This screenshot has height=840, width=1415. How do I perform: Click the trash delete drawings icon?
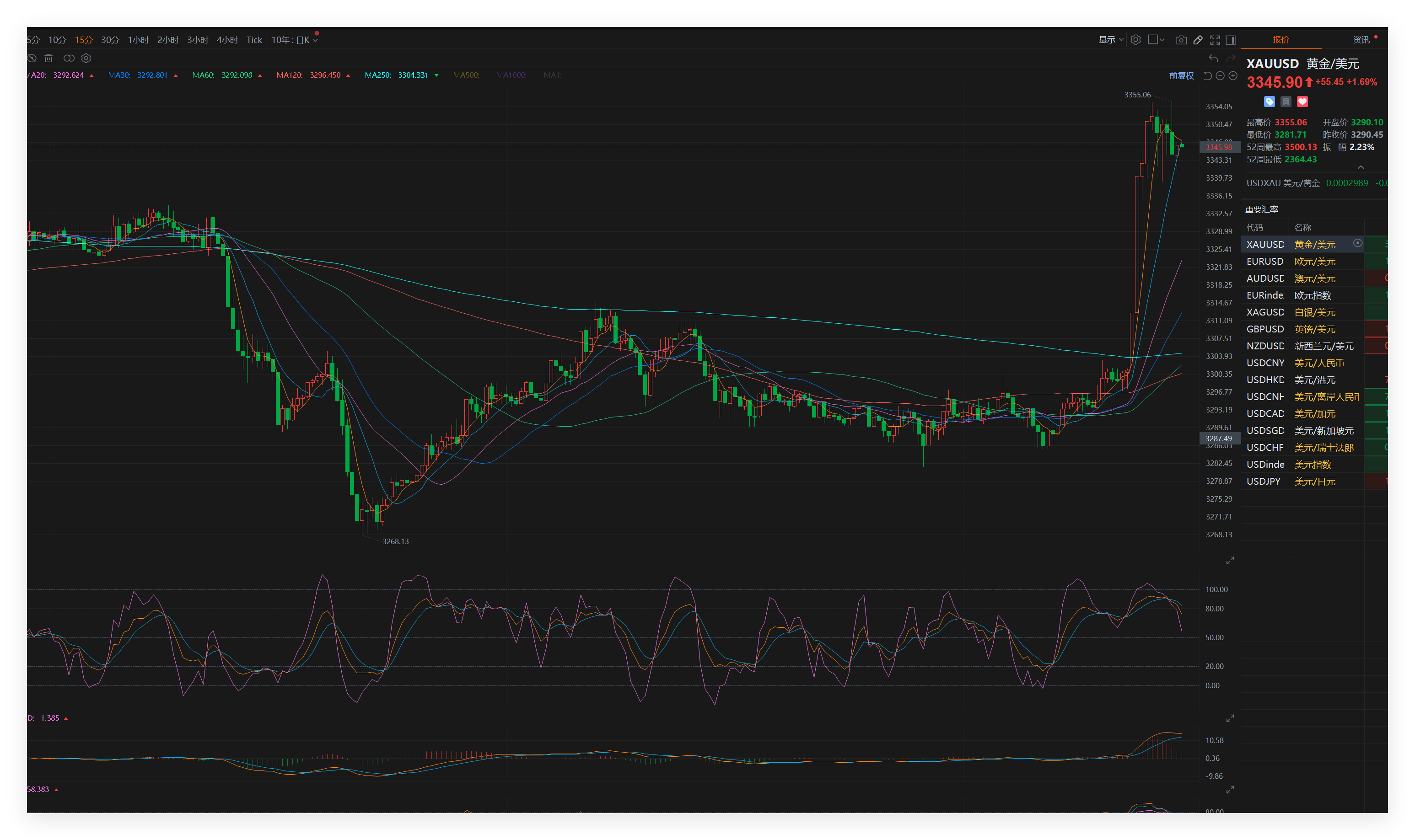coord(48,59)
